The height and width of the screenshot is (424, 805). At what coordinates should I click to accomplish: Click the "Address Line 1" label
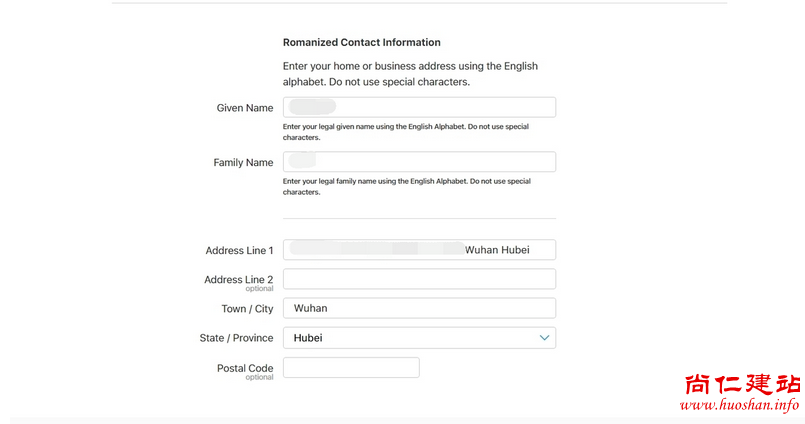point(239,251)
